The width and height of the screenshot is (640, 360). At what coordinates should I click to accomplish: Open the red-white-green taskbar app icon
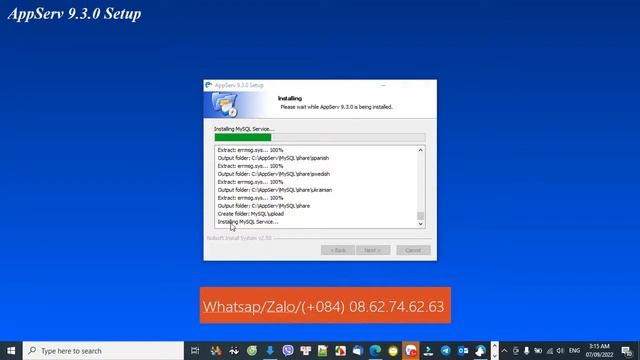point(340,351)
